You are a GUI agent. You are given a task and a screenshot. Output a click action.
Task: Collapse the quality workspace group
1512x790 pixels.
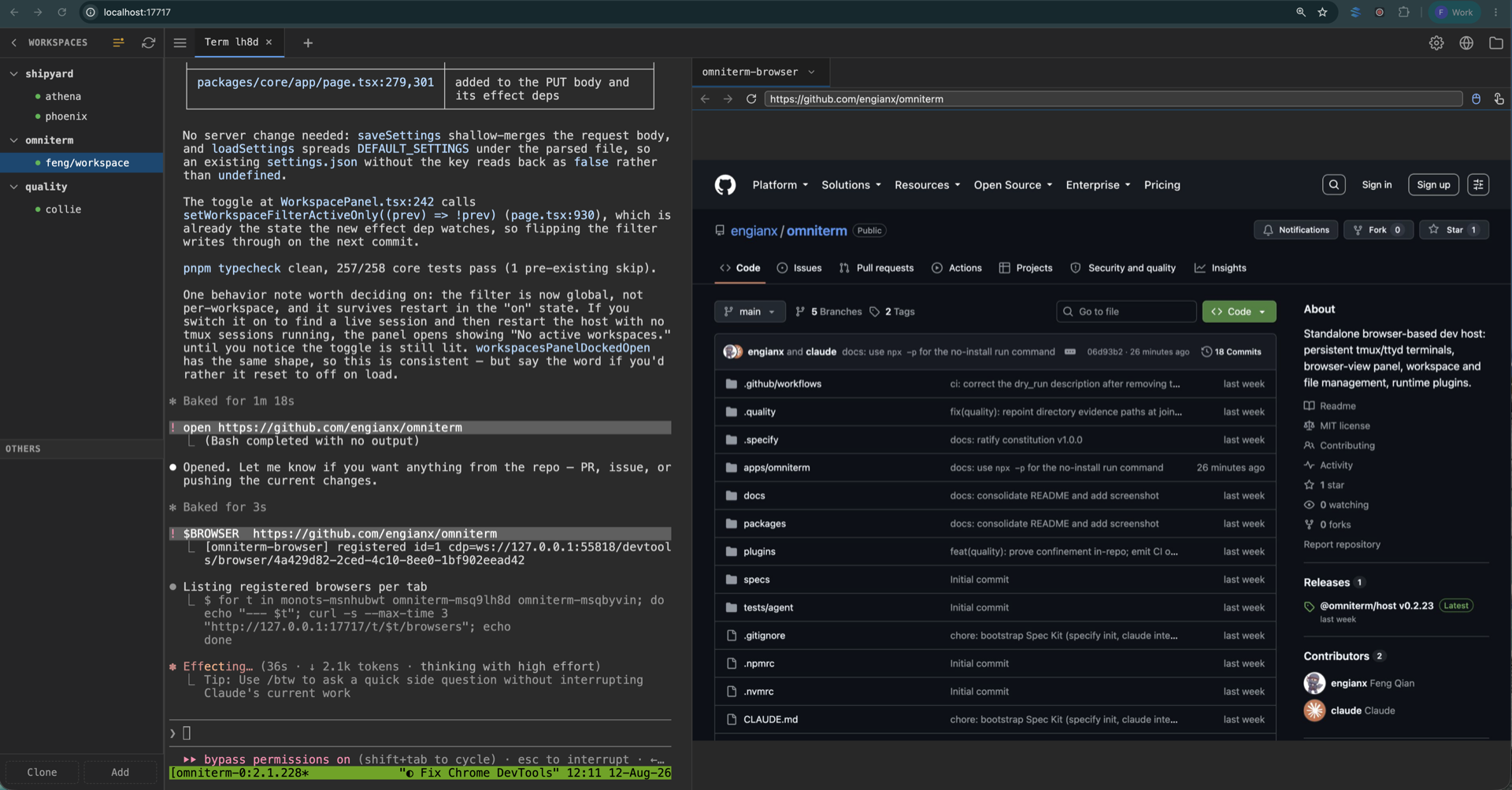tap(14, 187)
